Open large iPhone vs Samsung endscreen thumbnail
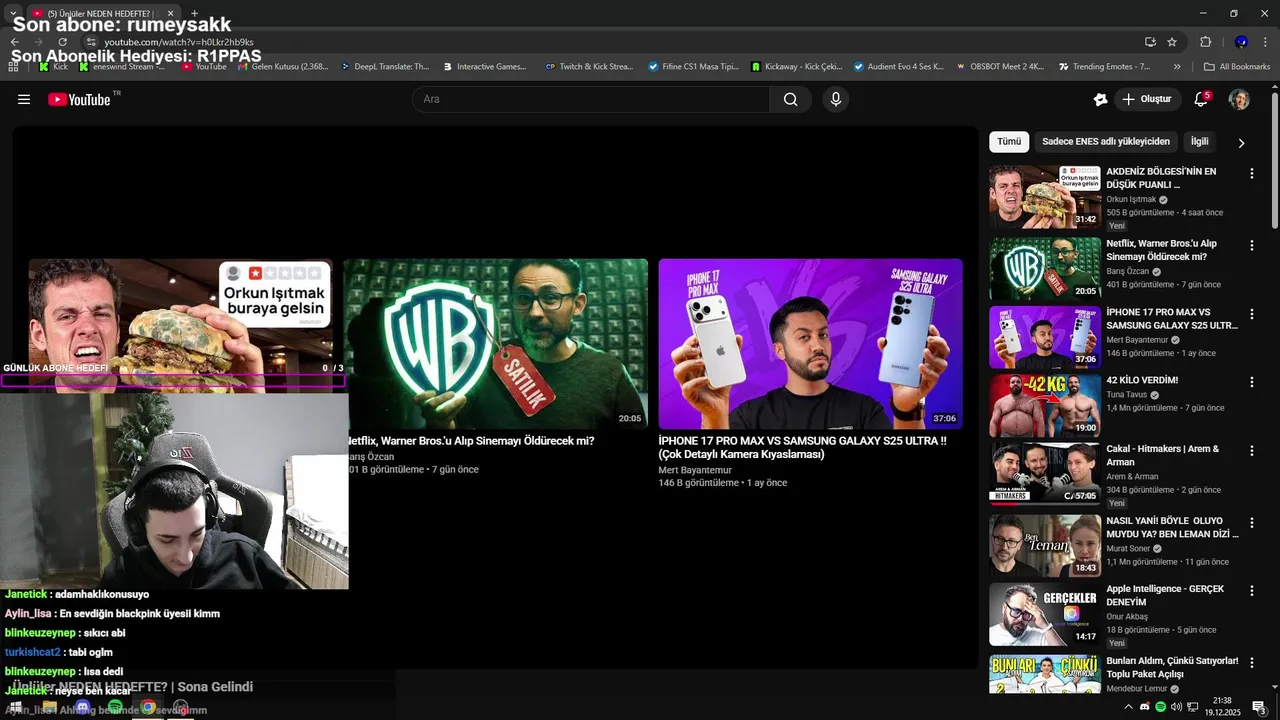This screenshot has width=1280, height=720. [811, 344]
